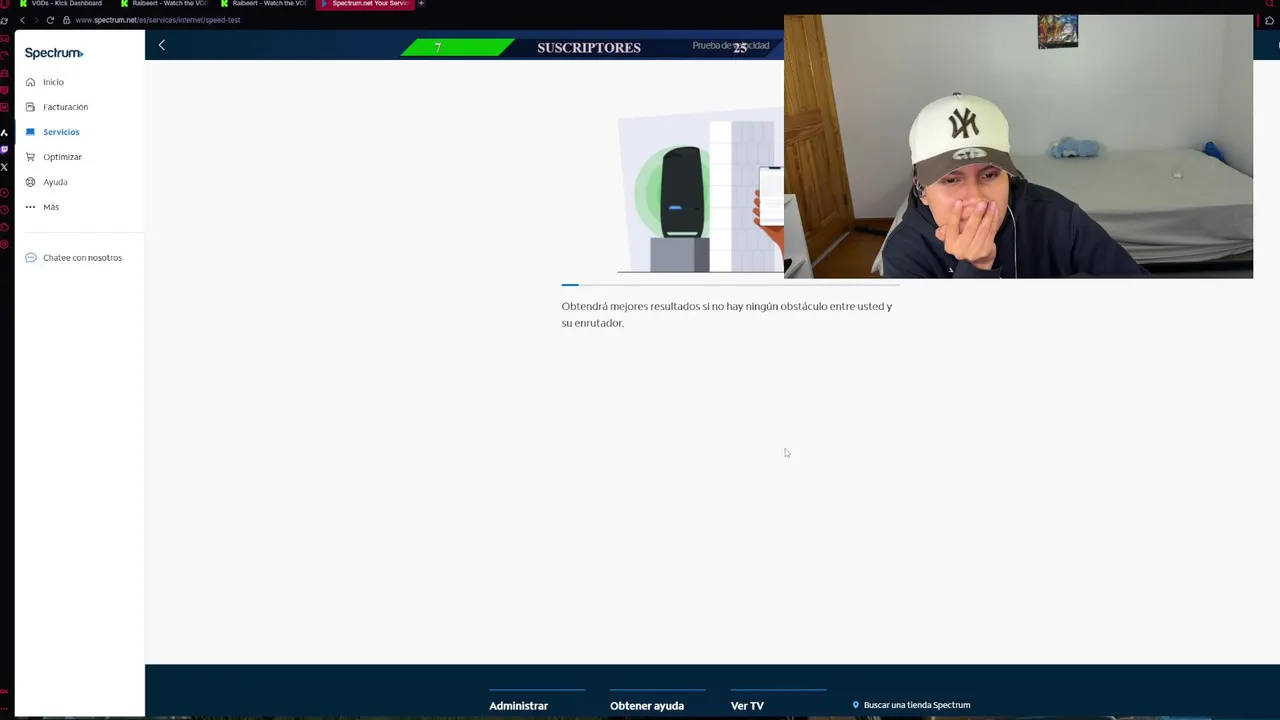
Task: Open X panel in the browser sidebar
Action: tap(4, 167)
